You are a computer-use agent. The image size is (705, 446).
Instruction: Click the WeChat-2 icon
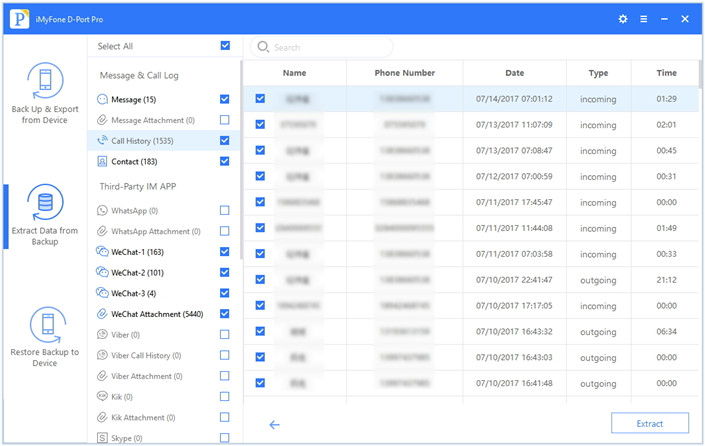(x=103, y=272)
